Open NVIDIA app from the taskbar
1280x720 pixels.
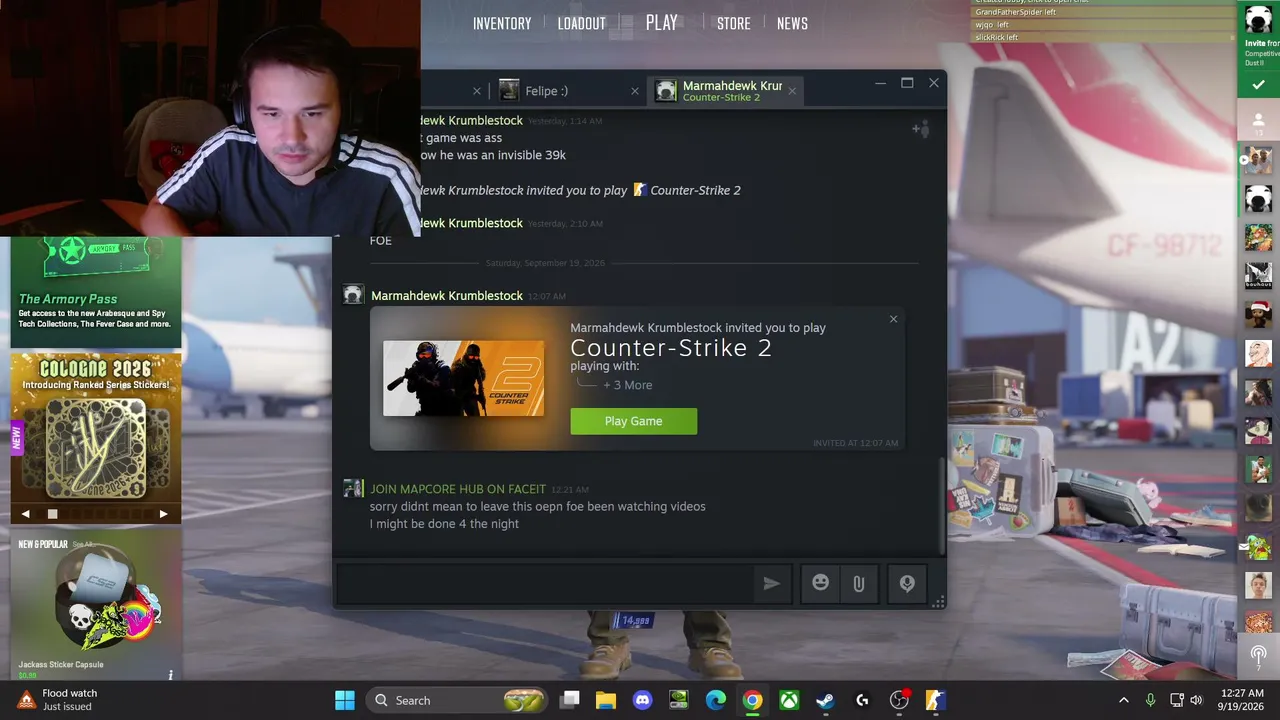click(x=679, y=700)
